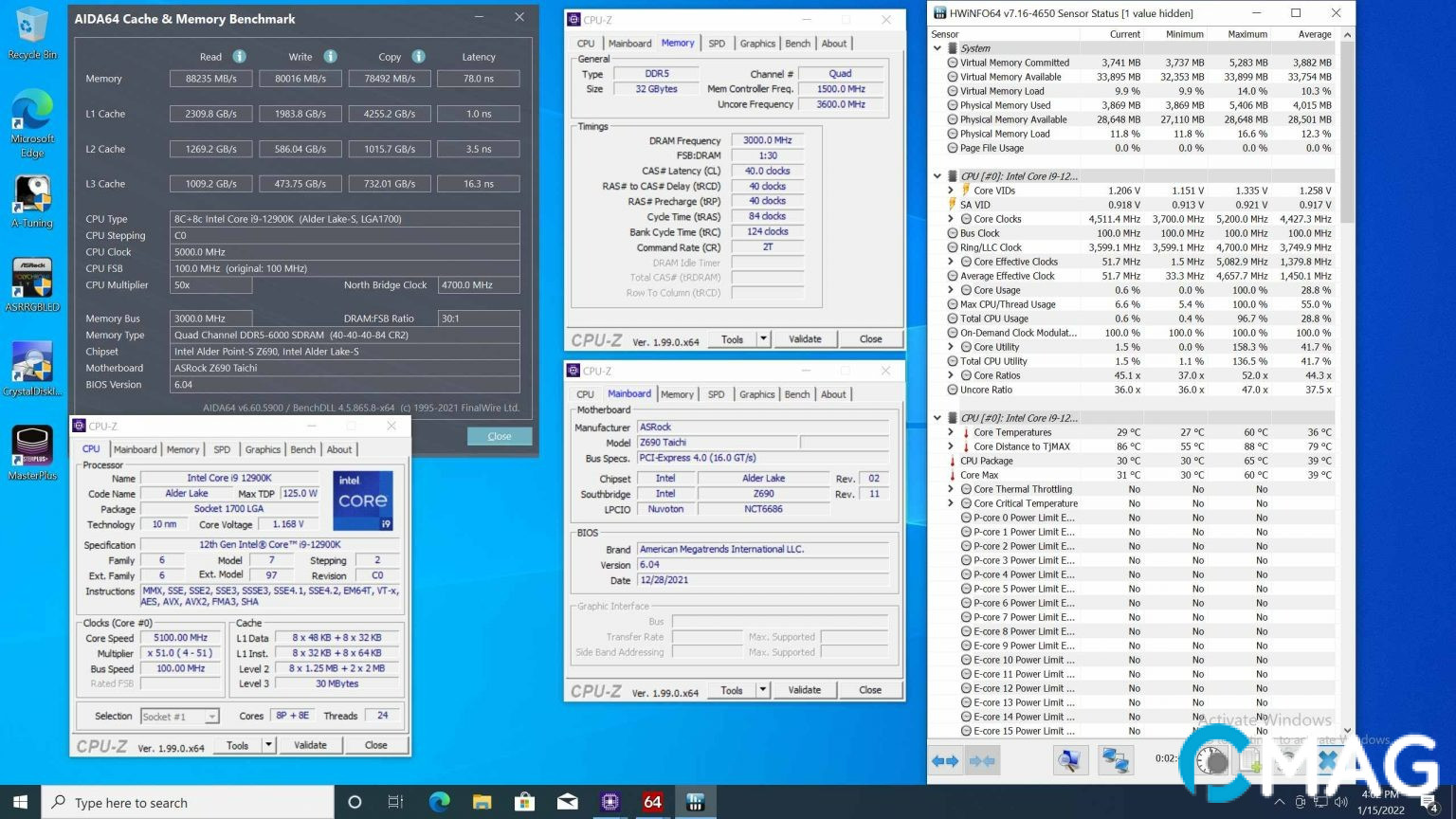
Task: Click the expand-layout arrows button in HWiNFO64
Action: pyautogui.click(x=945, y=760)
